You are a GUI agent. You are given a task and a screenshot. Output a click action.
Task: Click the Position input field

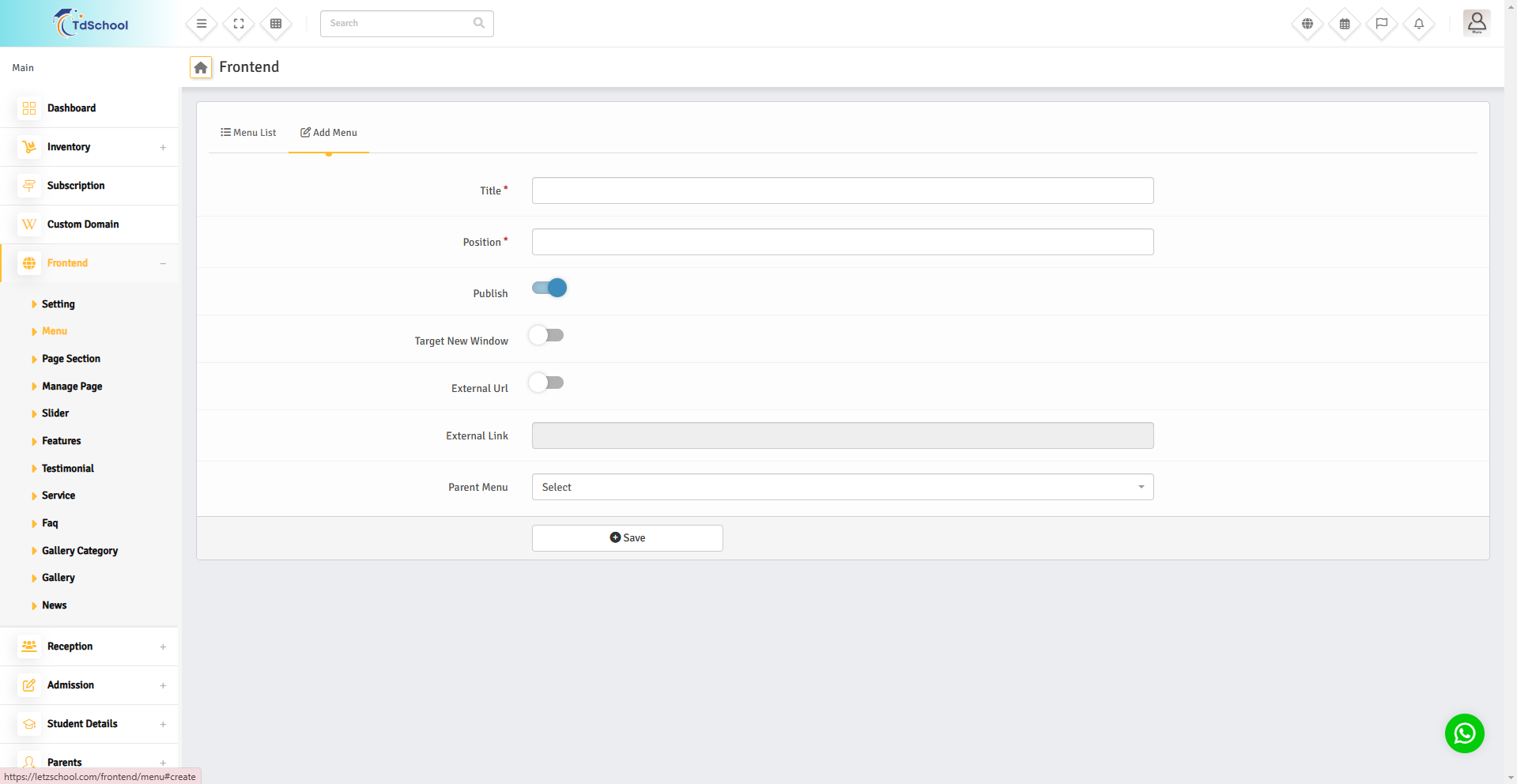coord(842,242)
